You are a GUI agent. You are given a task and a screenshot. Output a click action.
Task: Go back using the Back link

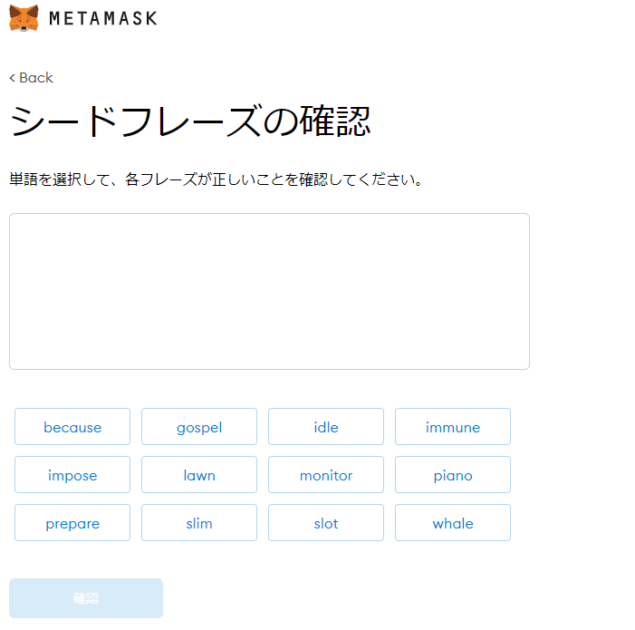[31, 77]
